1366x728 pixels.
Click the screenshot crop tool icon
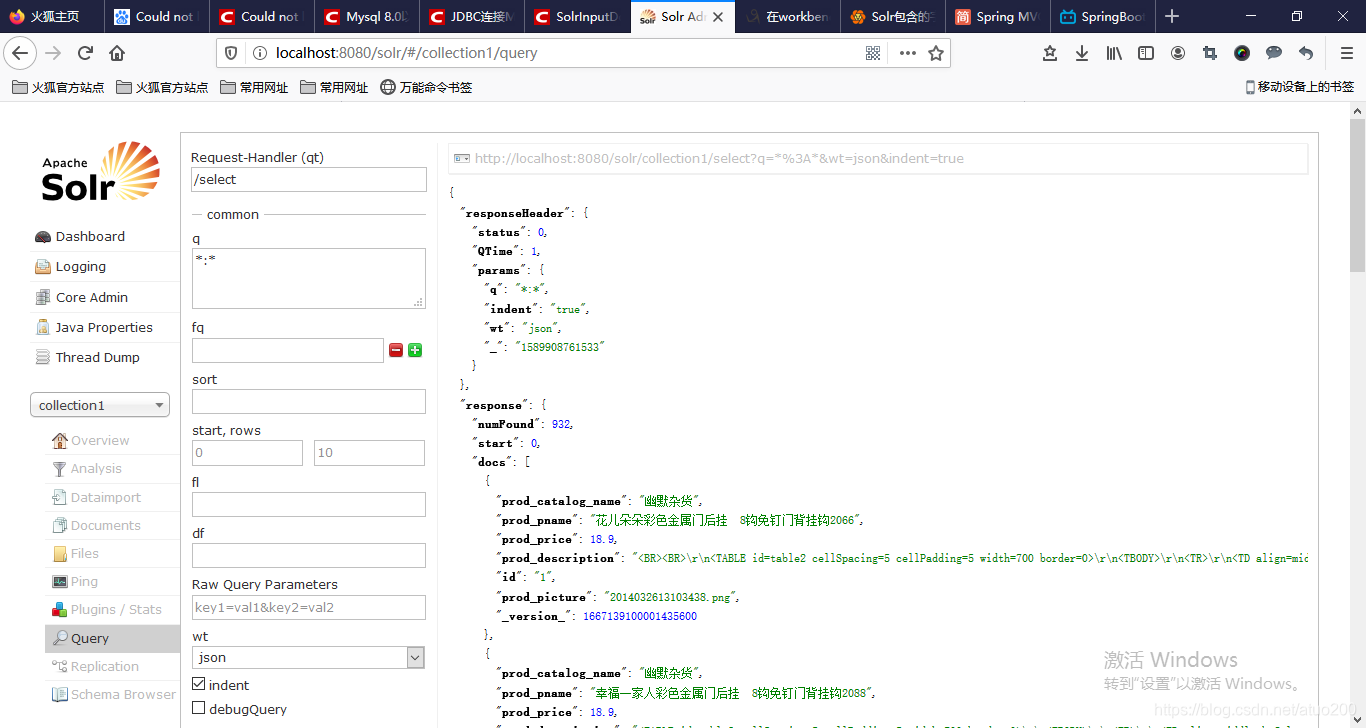[x=1210, y=53]
